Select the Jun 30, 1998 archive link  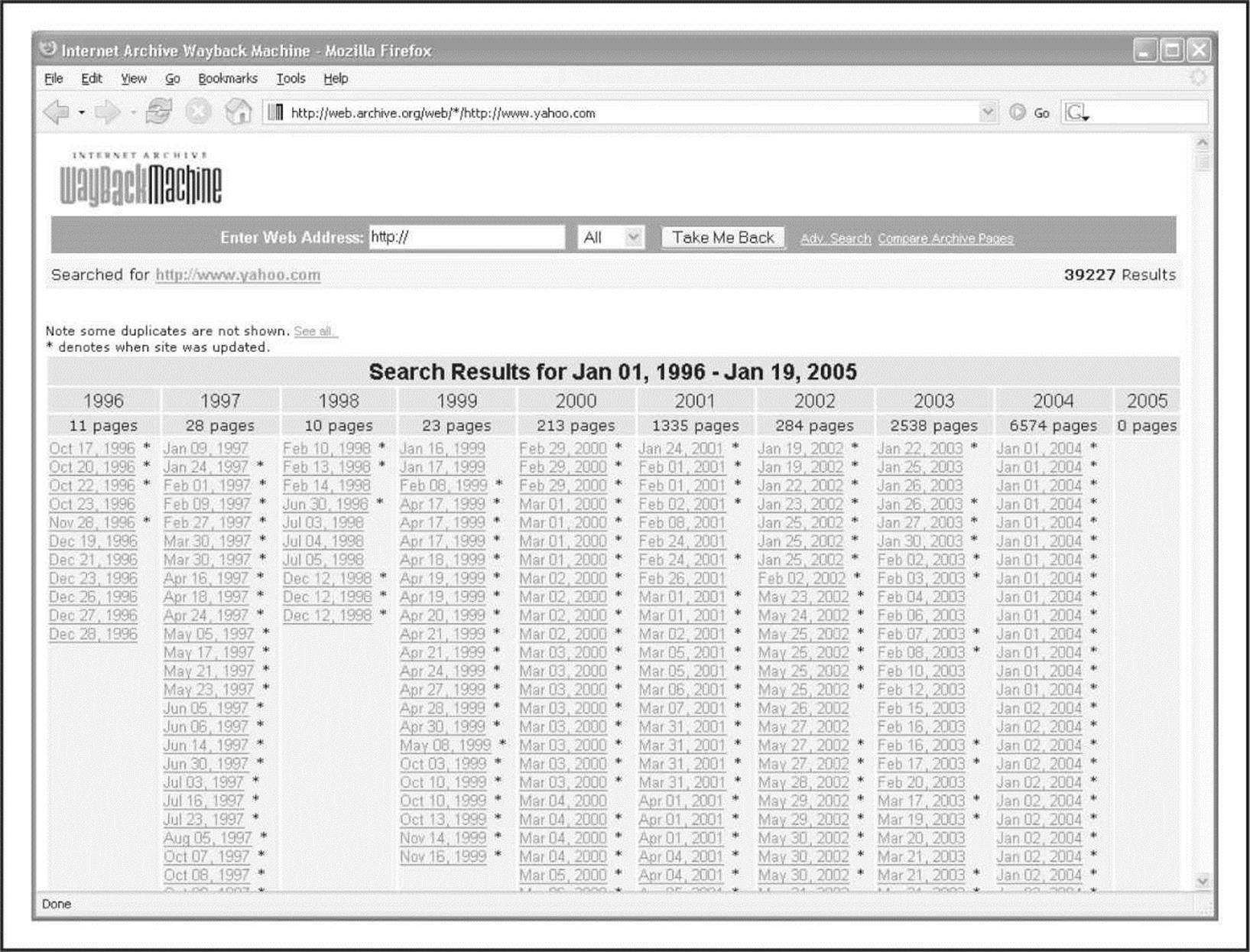pos(325,505)
